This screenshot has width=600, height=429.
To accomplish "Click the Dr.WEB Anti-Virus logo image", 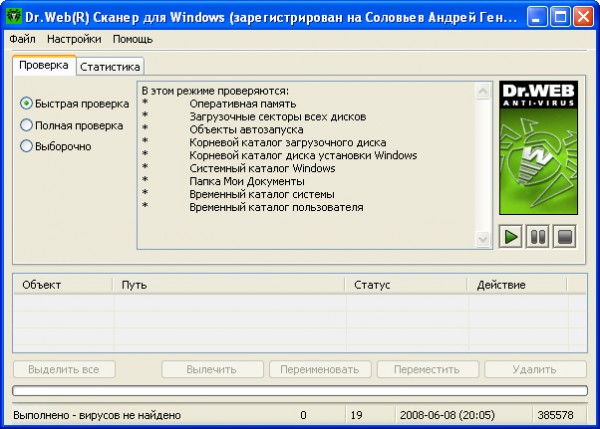I will pos(538,148).
